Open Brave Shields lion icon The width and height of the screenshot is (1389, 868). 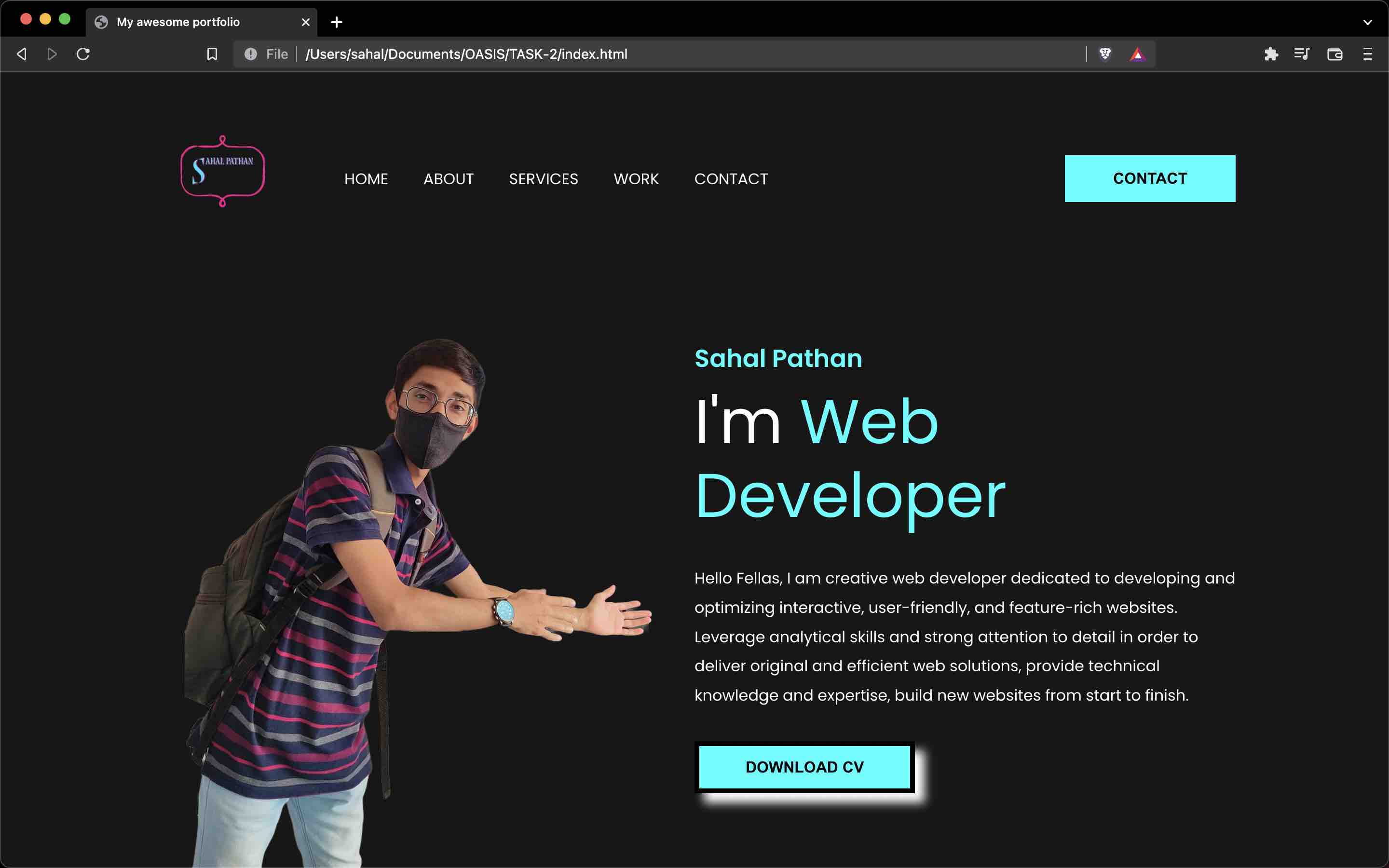[1105, 54]
